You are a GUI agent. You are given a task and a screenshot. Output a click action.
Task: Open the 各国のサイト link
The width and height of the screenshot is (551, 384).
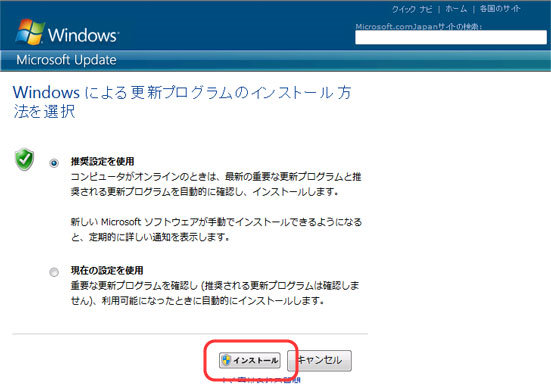pos(500,9)
